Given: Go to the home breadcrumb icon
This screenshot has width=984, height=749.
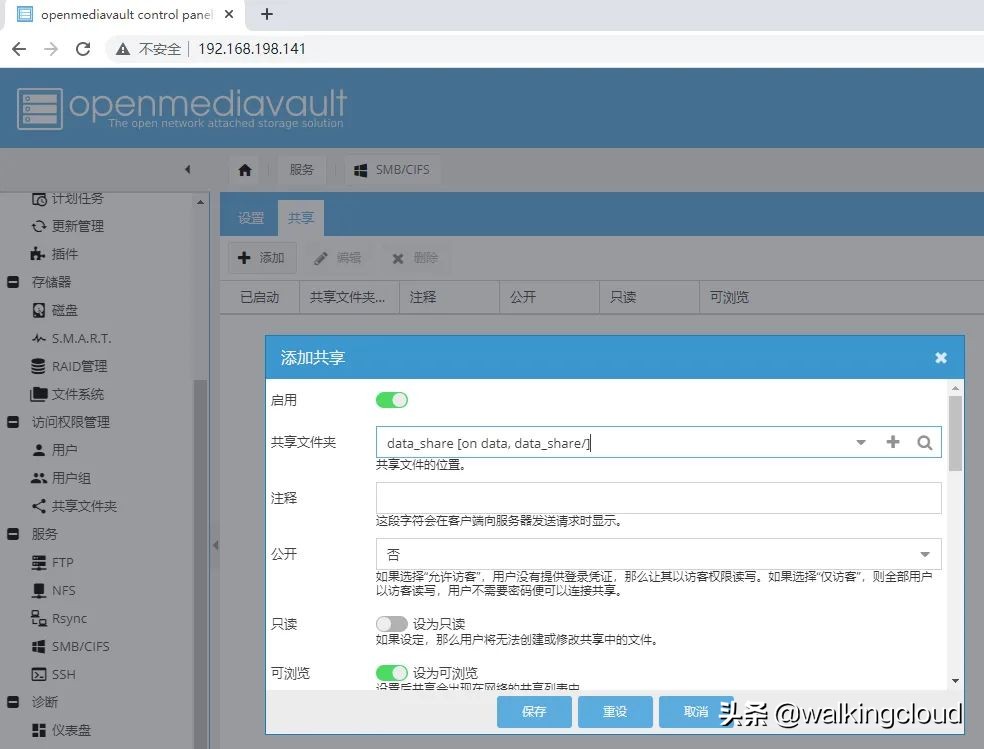Looking at the screenshot, I should [245, 169].
